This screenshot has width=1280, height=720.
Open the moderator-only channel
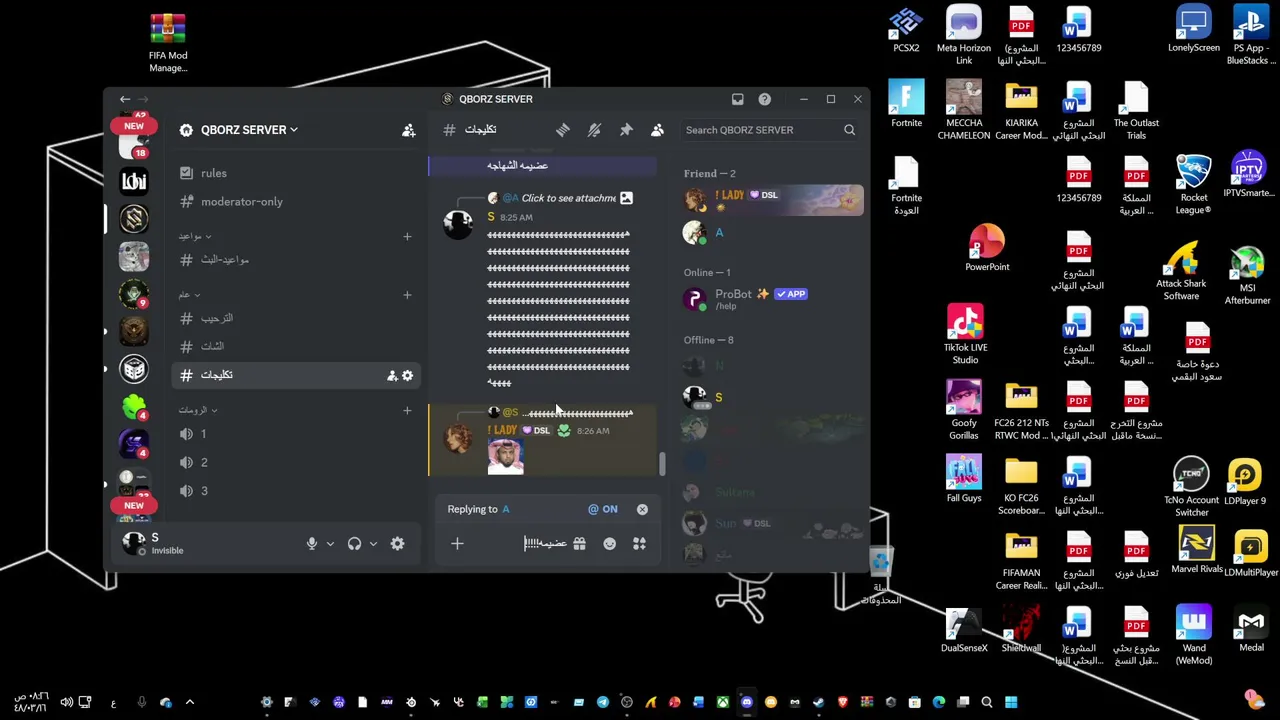[296, 201]
